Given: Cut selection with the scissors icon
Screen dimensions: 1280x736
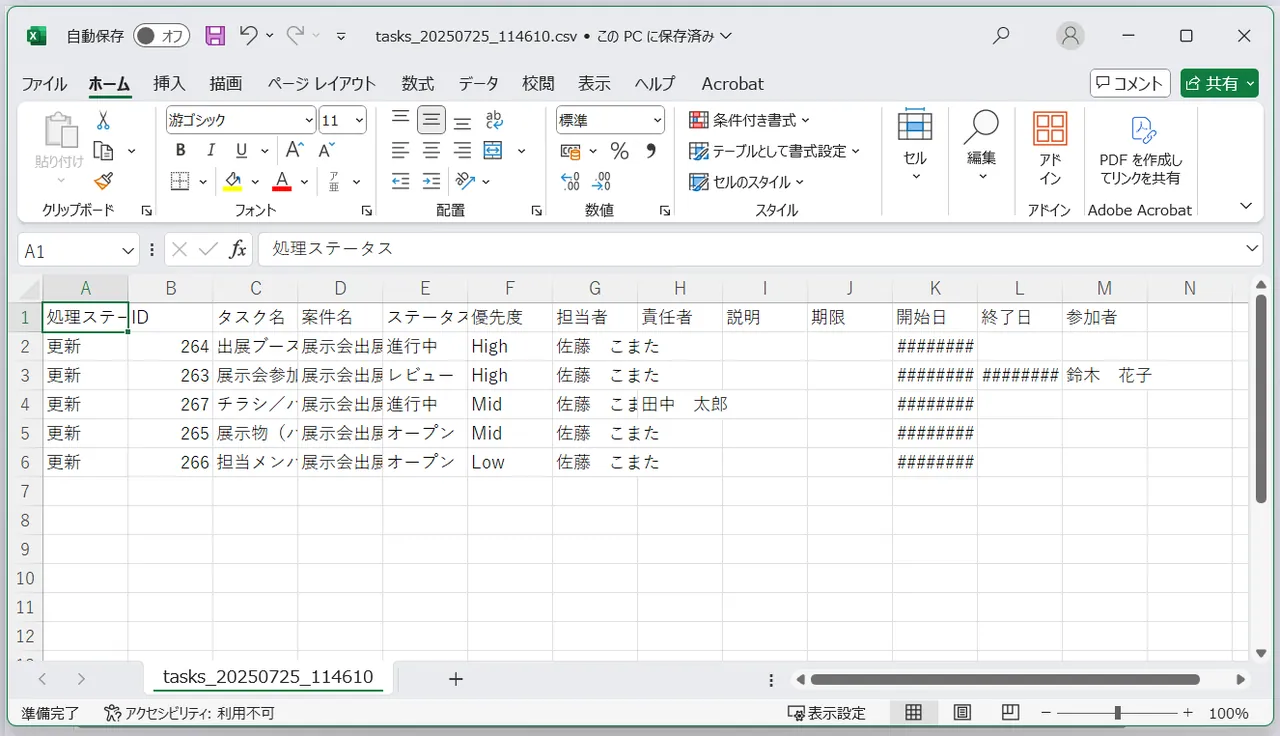Looking at the screenshot, I should (103, 121).
